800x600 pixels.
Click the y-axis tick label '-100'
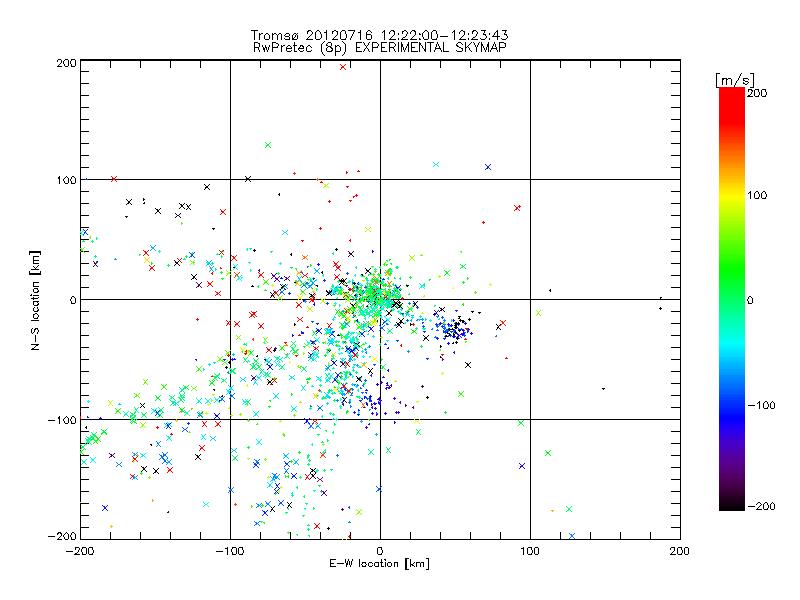click(62, 420)
